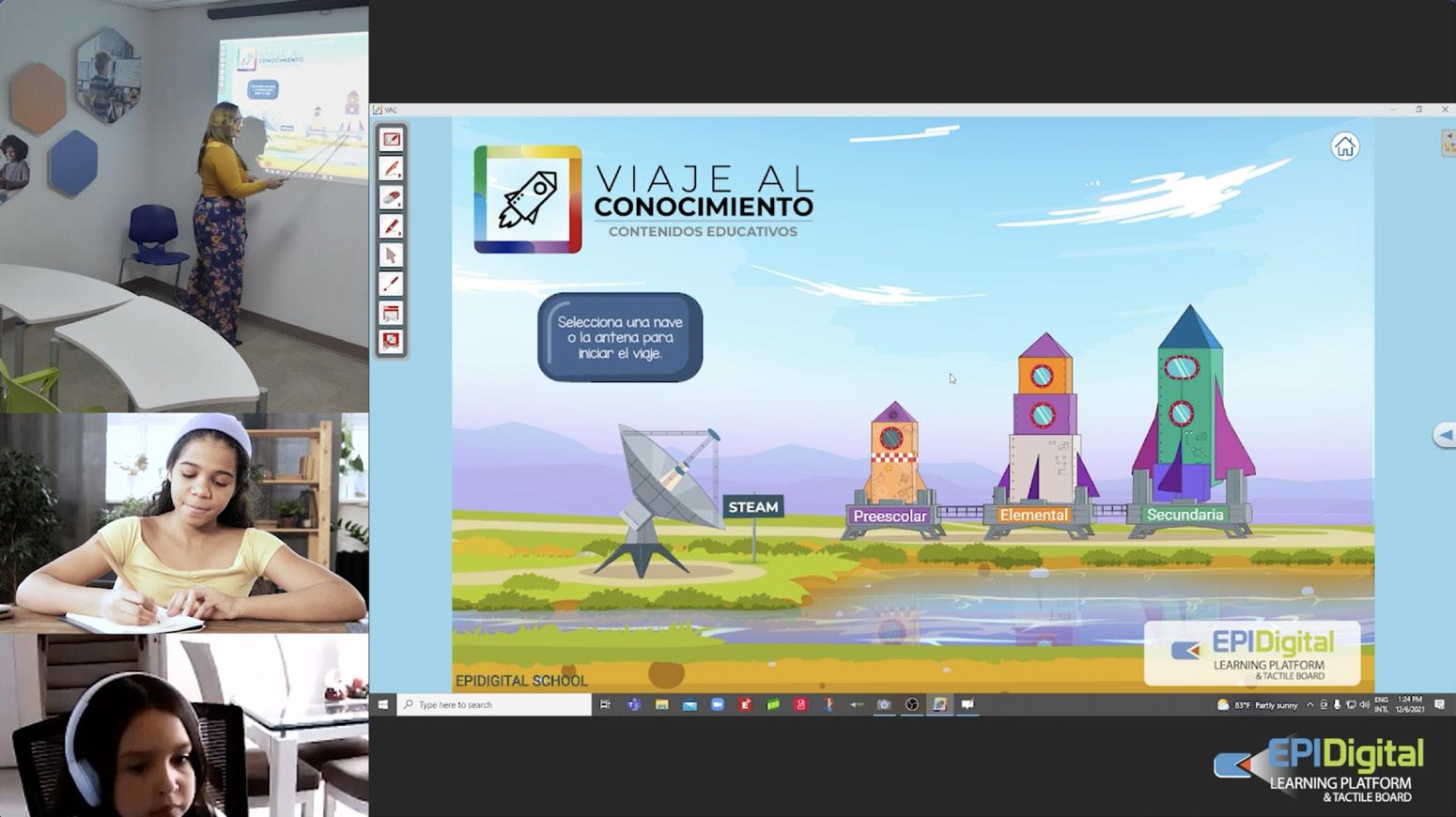Open OBS Studio from the taskbar
Image resolution: width=1456 pixels, height=817 pixels.
911,704
